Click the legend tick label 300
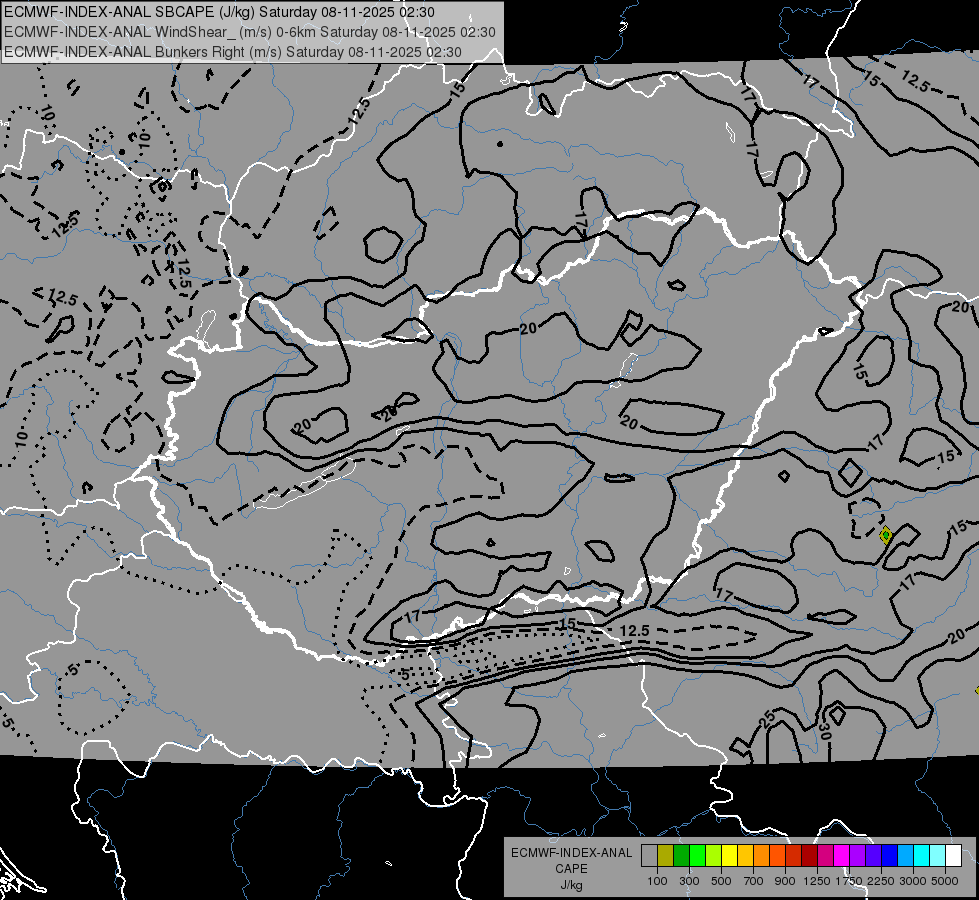The image size is (979, 900). pos(689,881)
